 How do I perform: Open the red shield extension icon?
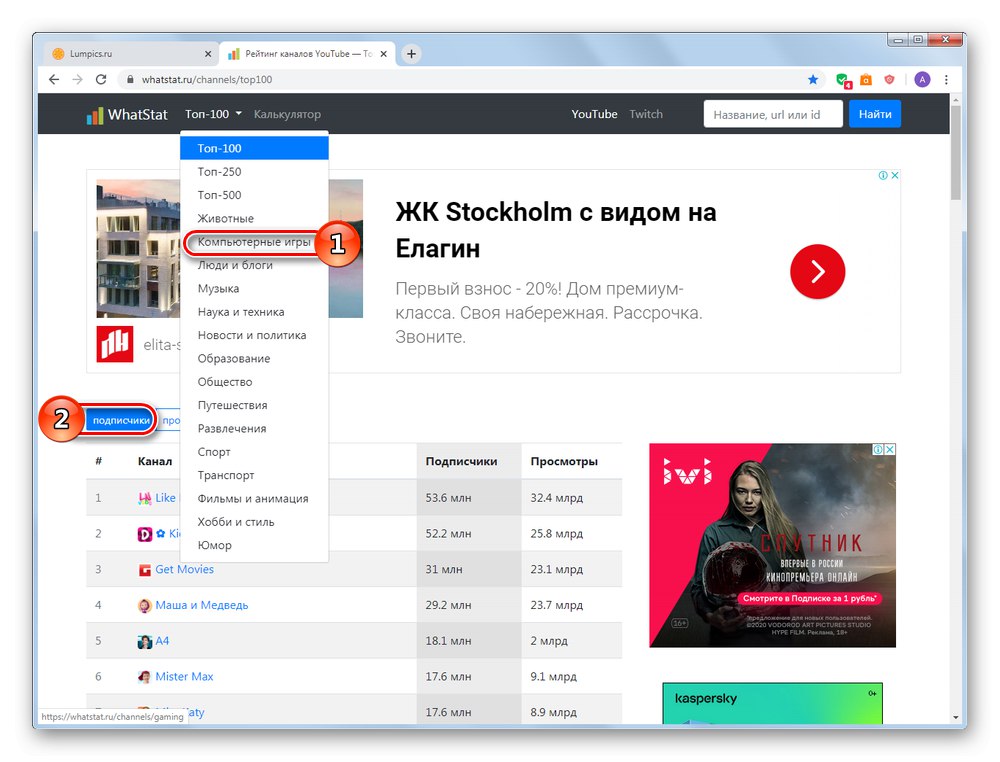889,80
